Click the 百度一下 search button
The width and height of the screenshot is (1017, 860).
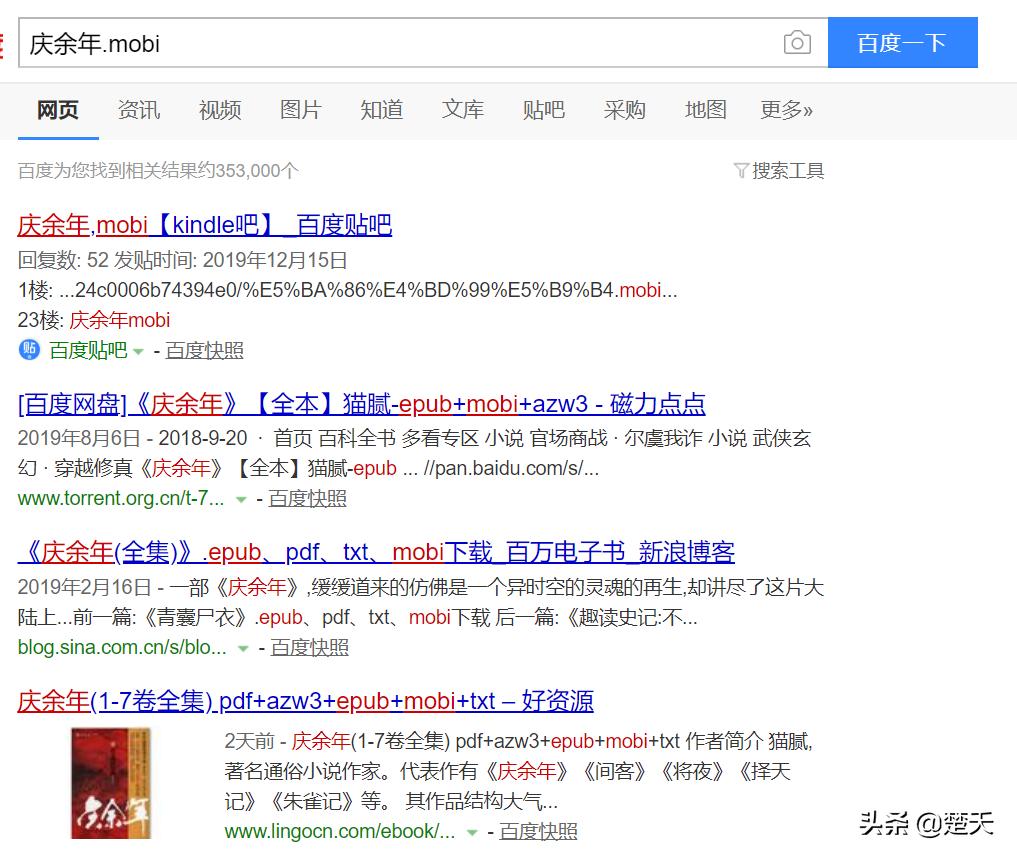click(902, 42)
